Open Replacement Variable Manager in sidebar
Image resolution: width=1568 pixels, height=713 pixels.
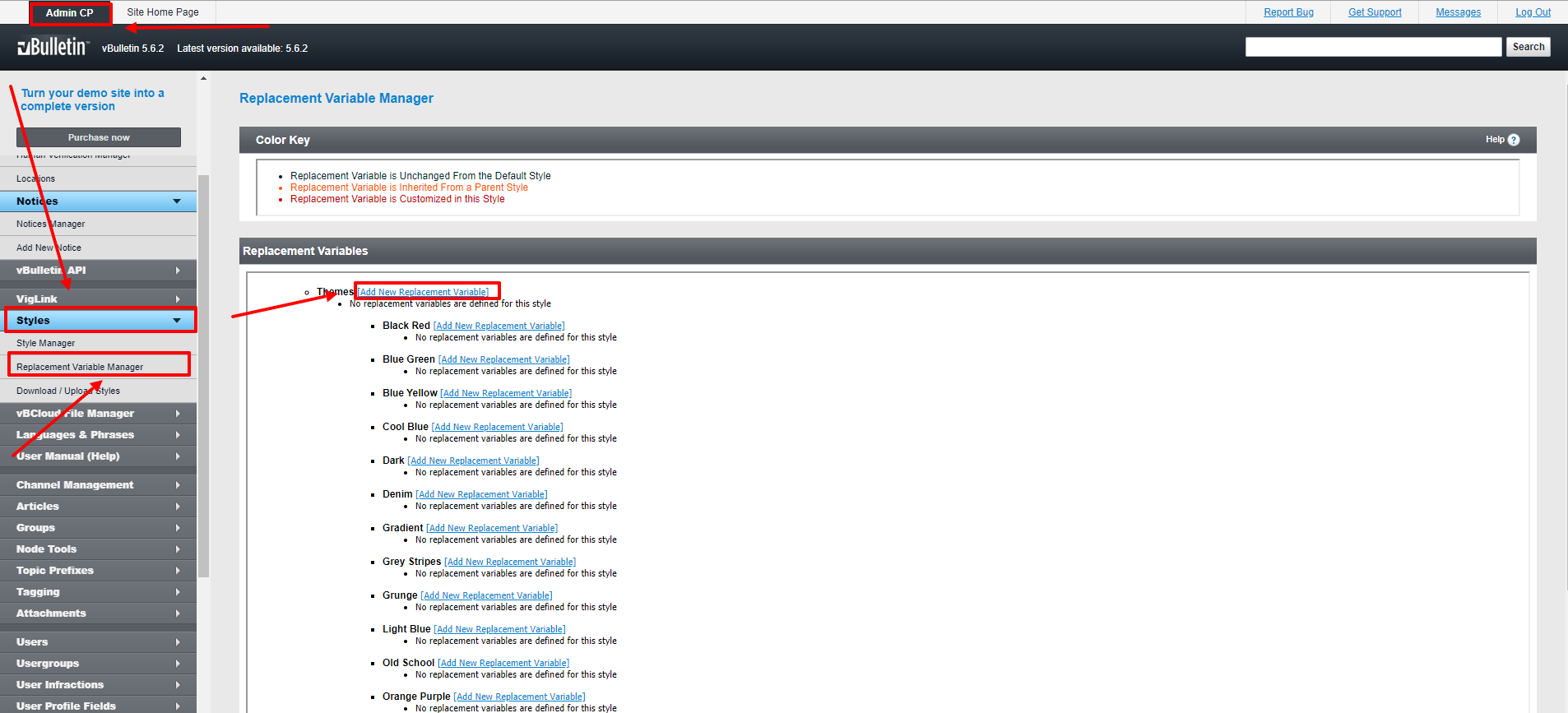[x=80, y=367]
